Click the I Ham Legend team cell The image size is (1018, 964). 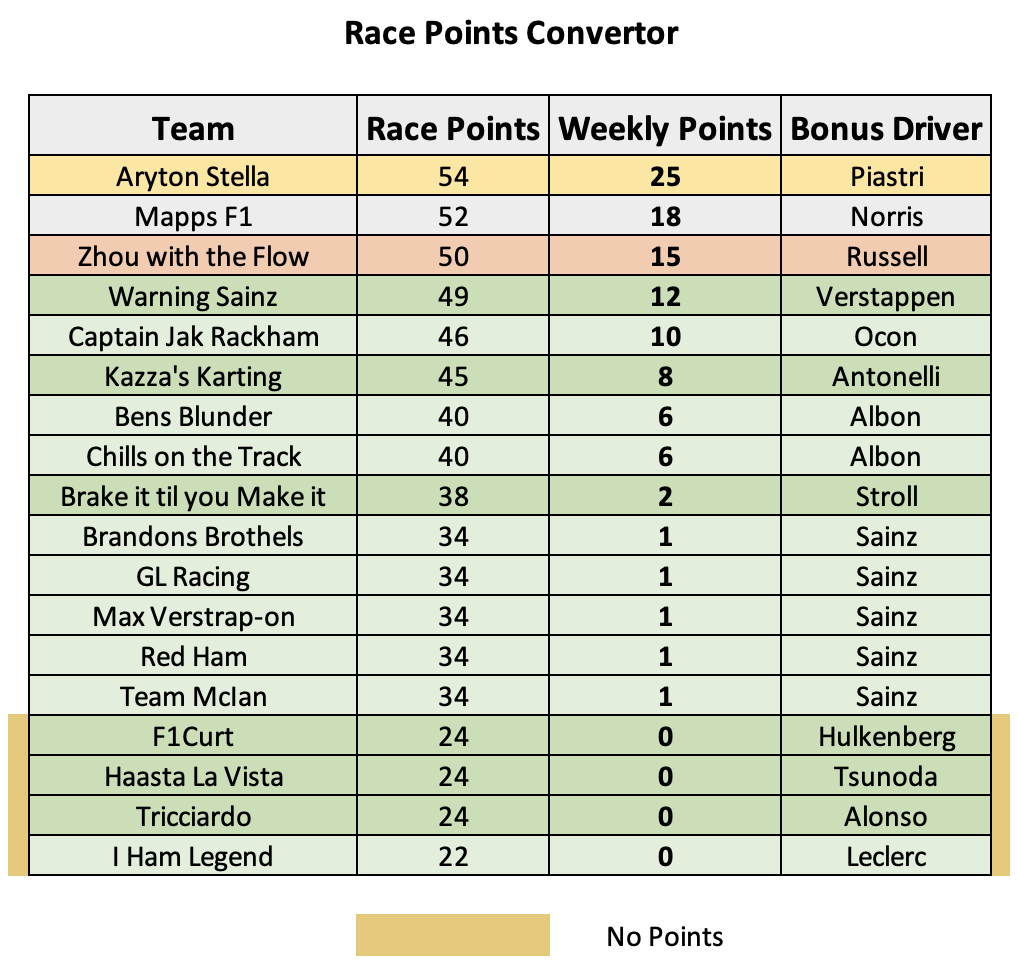(x=193, y=856)
